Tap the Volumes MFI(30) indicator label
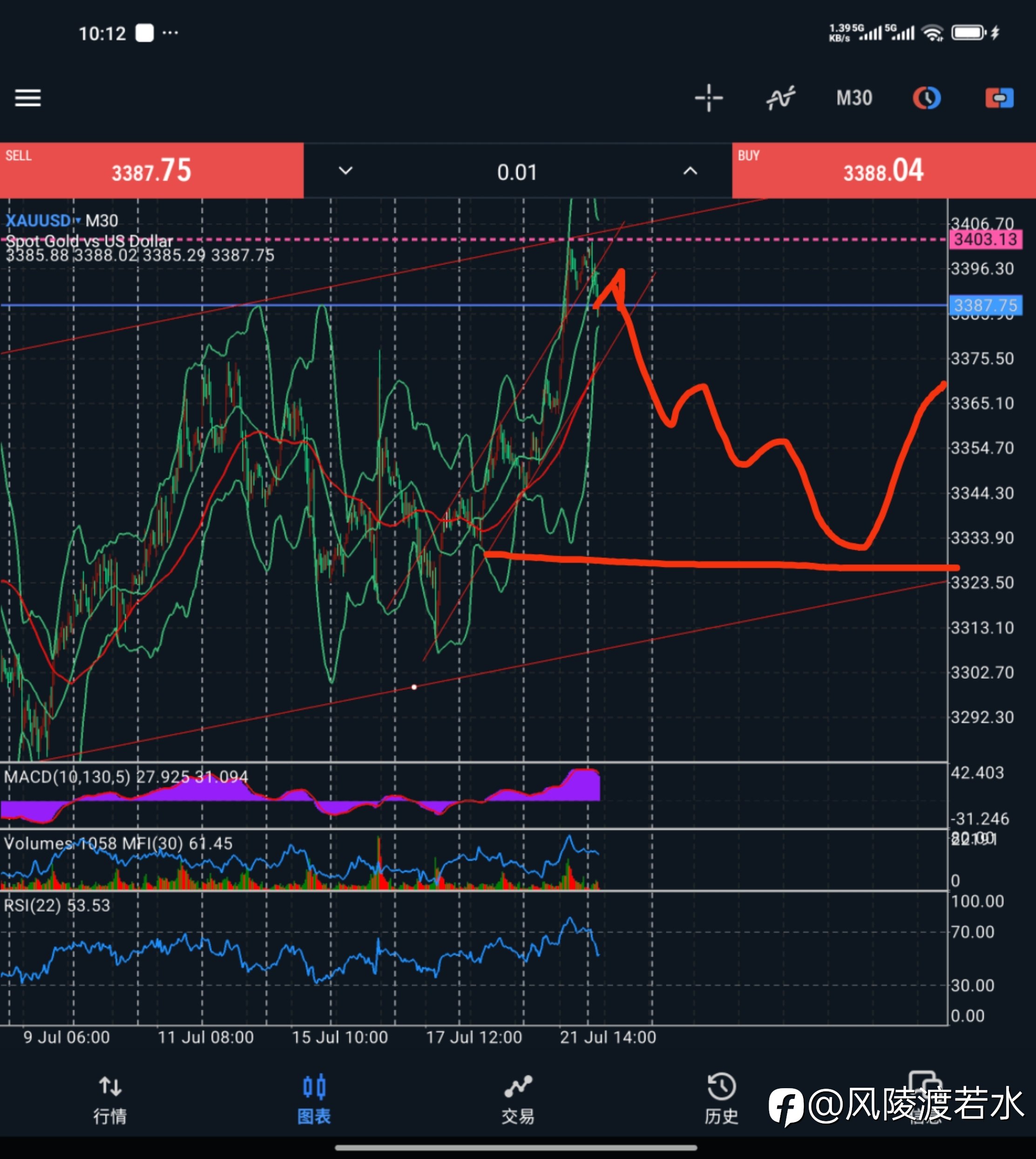 tap(118, 844)
